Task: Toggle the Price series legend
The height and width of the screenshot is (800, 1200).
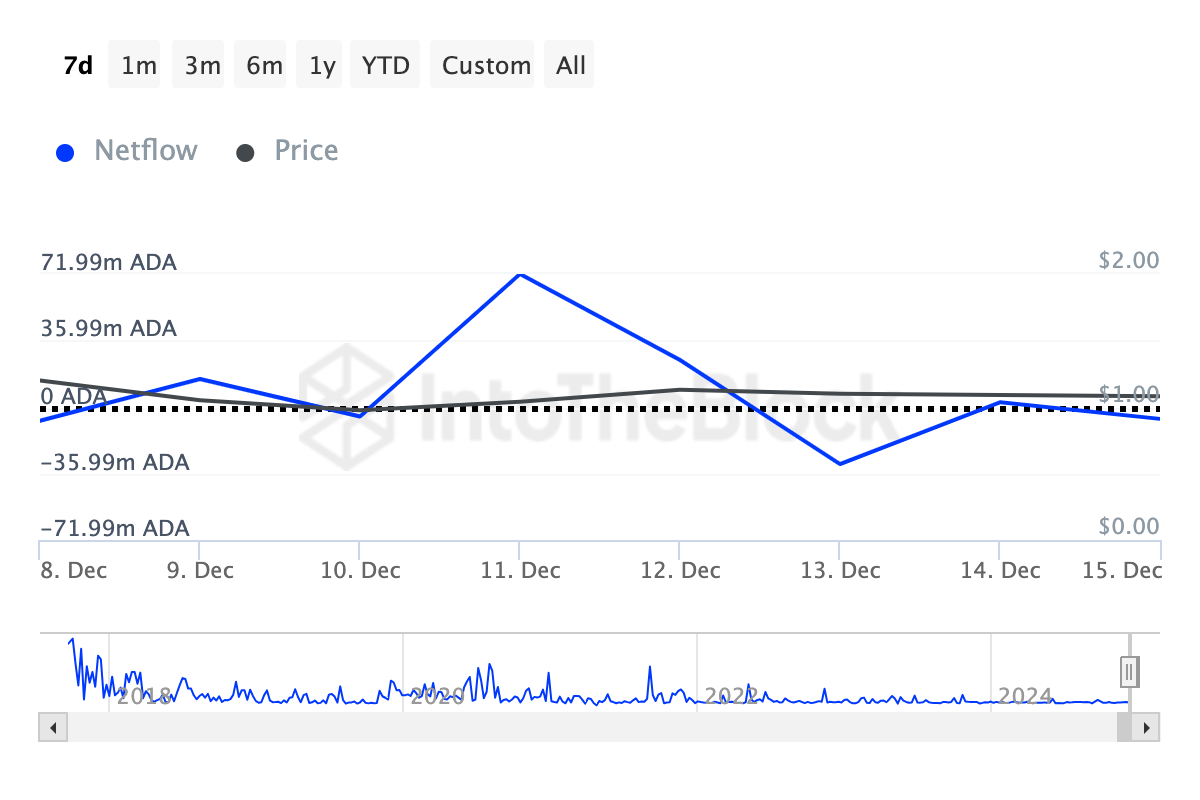Action: [306, 151]
